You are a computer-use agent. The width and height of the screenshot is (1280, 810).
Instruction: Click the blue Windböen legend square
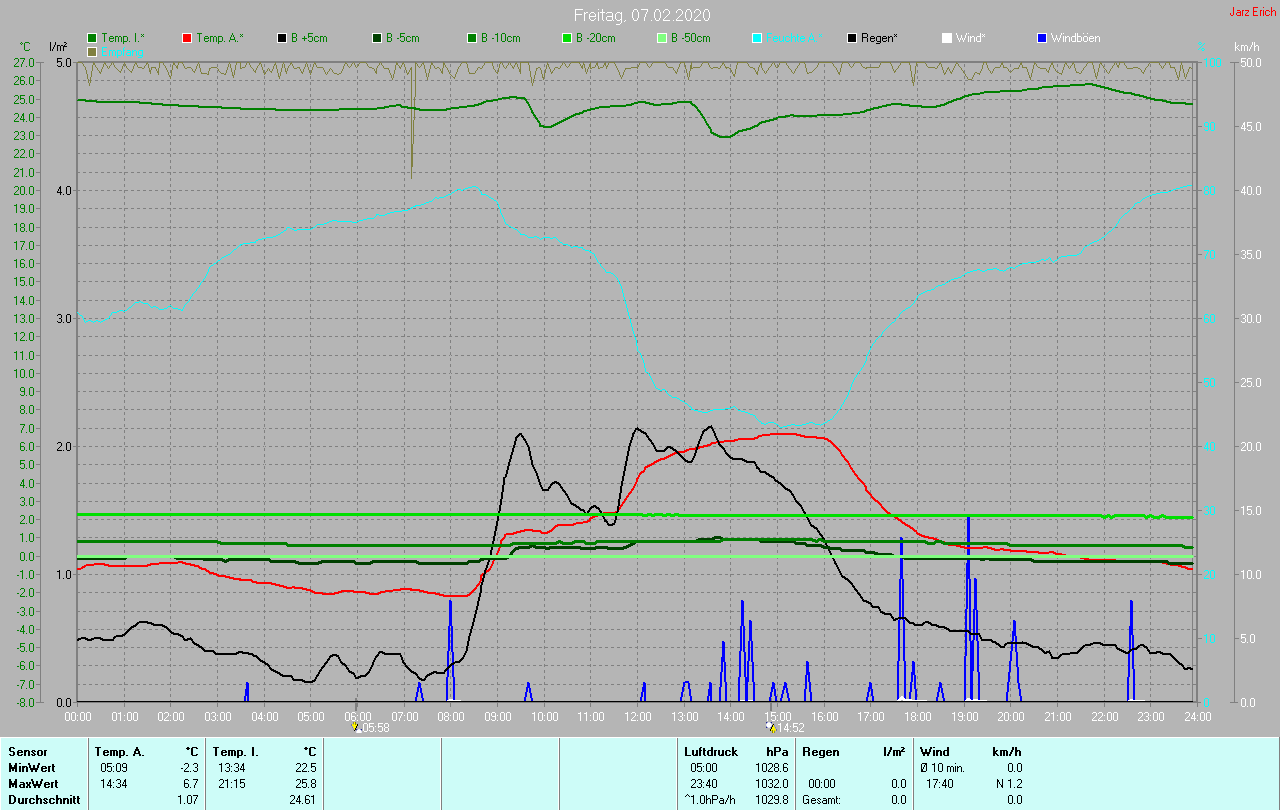click(1042, 38)
